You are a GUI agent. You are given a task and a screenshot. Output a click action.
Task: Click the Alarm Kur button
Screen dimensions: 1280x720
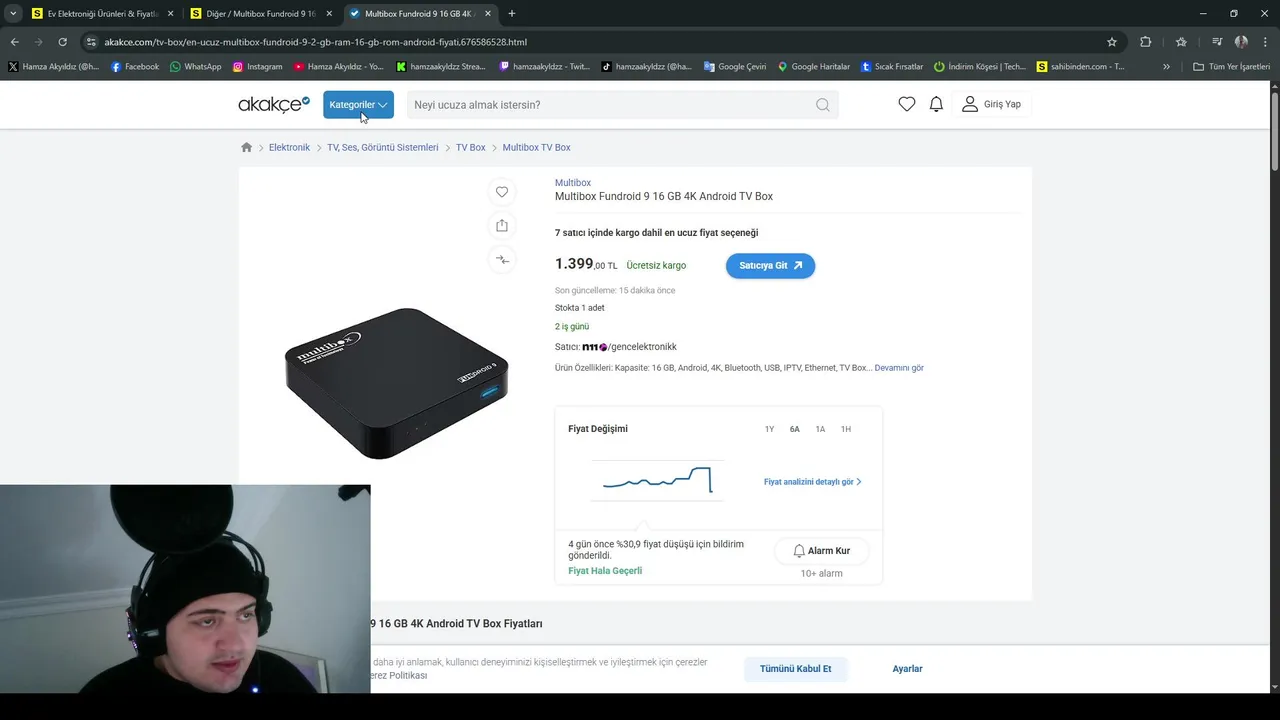(821, 551)
